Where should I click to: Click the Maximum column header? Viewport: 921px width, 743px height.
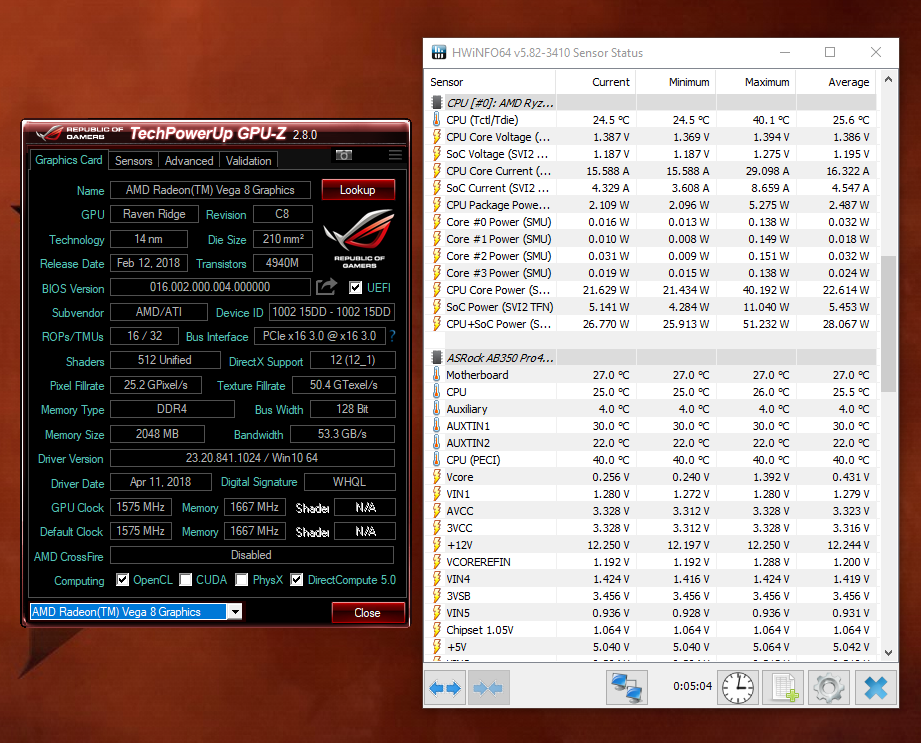click(x=755, y=82)
